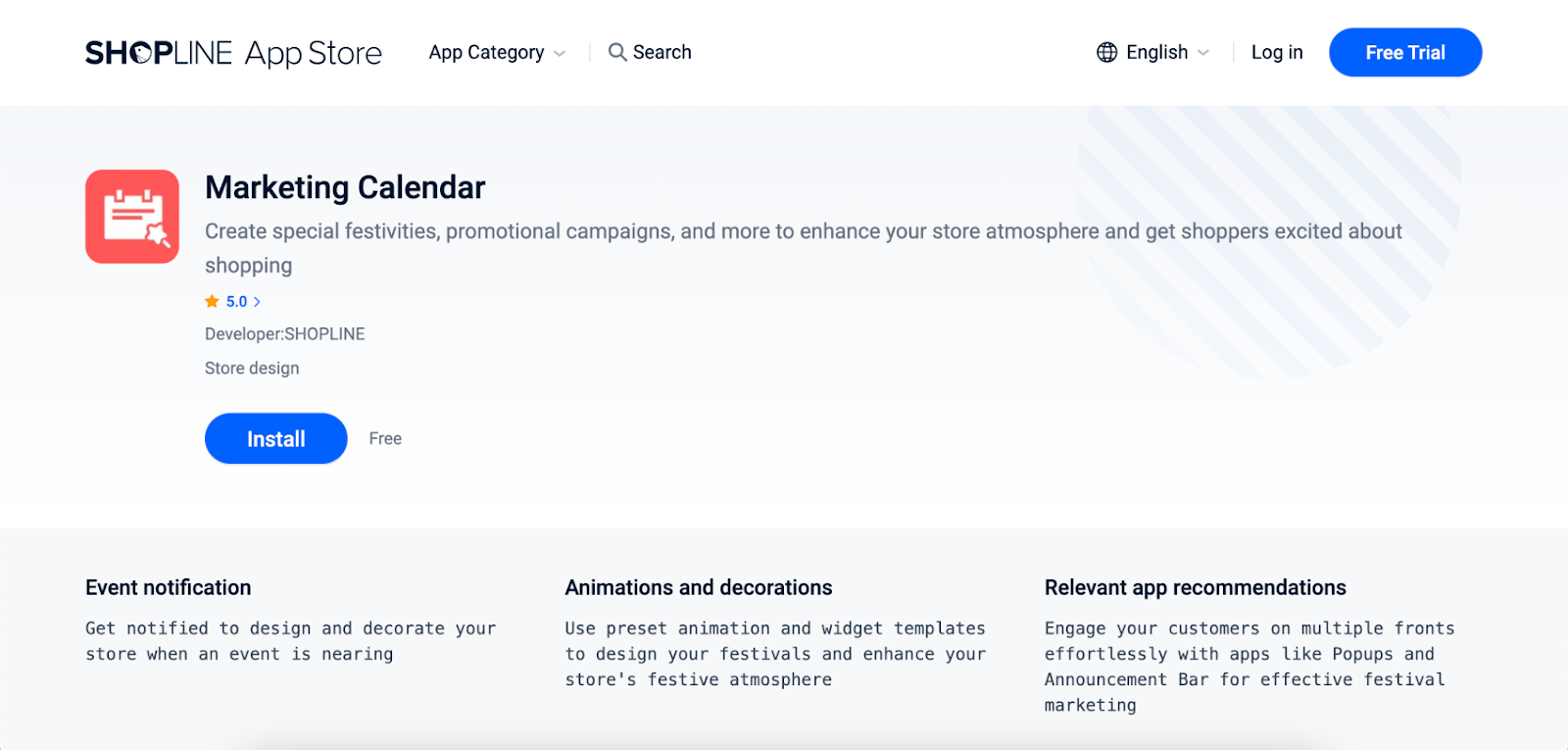This screenshot has width=1568, height=750.
Task: Click the Developer:SHOPLINE text
Action: (x=284, y=334)
